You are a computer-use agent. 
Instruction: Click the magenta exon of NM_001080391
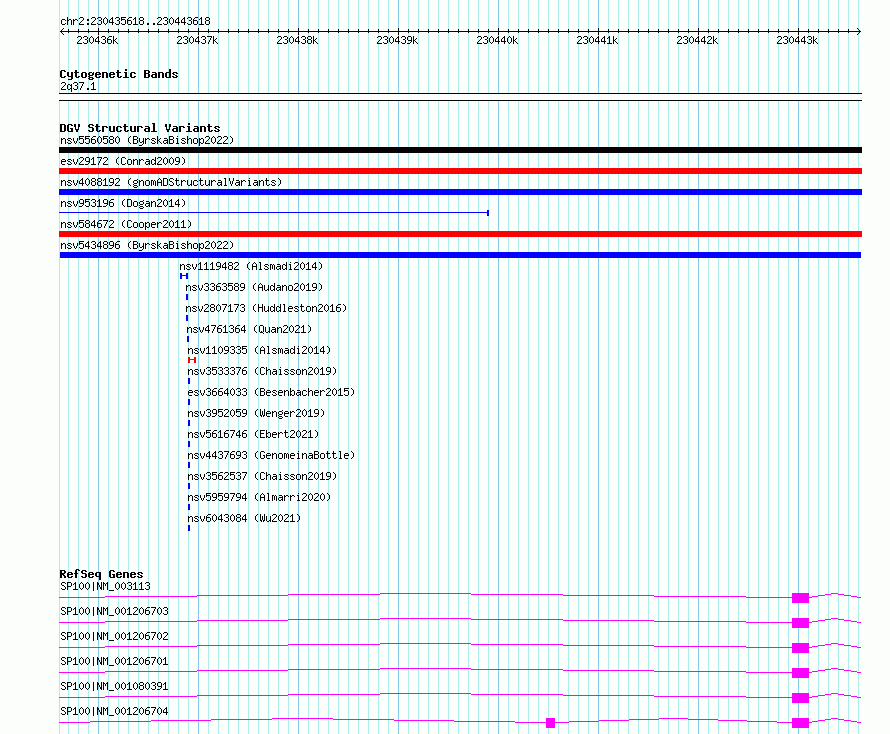point(800,698)
